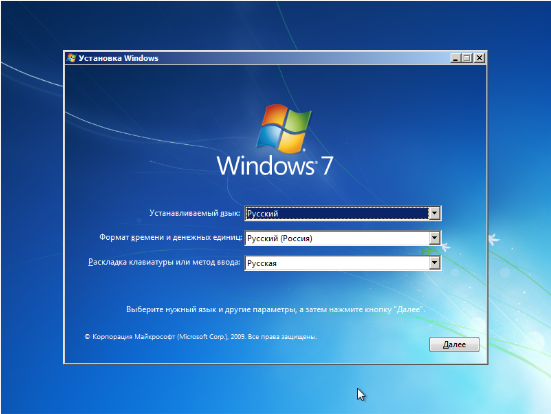551x414 pixels.
Task: Click the Устанавливаемый язык label
Action: pos(195,213)
